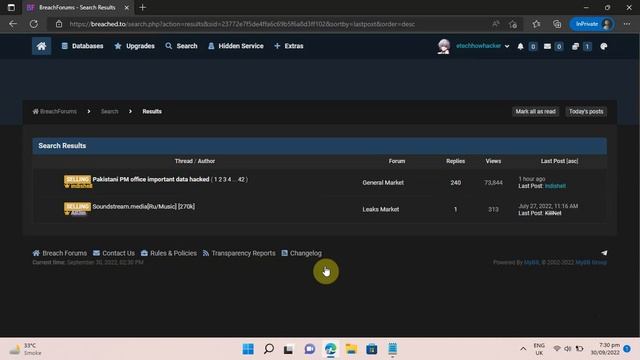This screenshot has width=640, height=360.
Task: Open the notifications bell icon
Action: click(520, 47)
